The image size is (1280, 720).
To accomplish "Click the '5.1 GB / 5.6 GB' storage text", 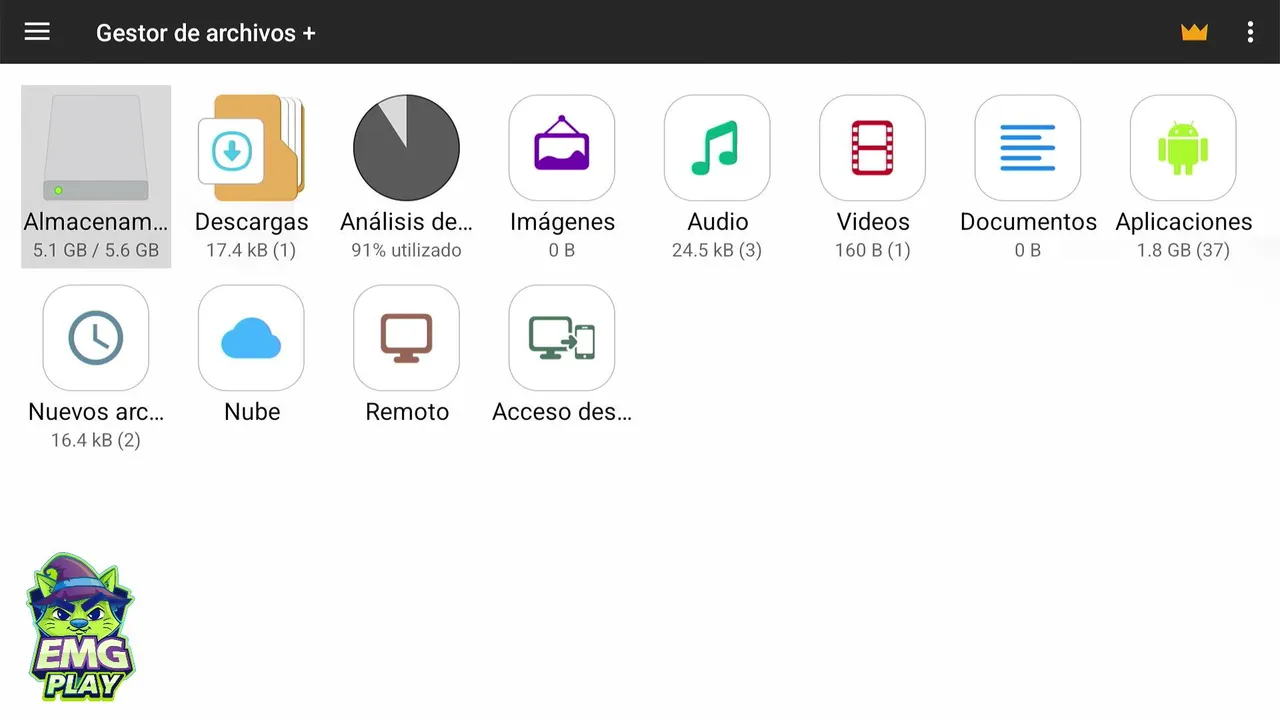I will point(96,250).
